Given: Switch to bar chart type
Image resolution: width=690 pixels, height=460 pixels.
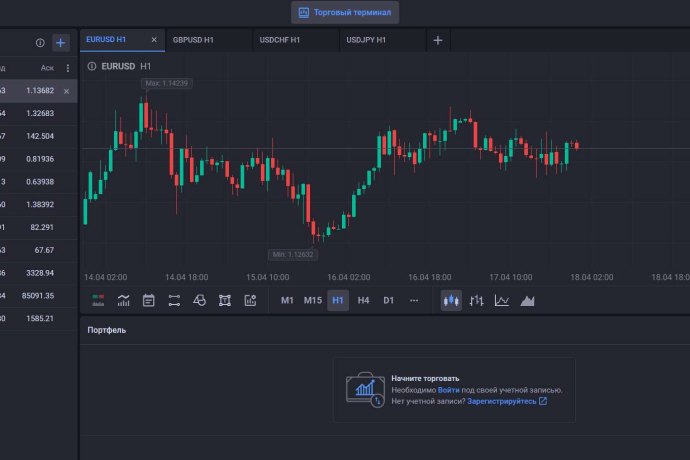Looking at the screenshot, I should click(x=477, y=301).
